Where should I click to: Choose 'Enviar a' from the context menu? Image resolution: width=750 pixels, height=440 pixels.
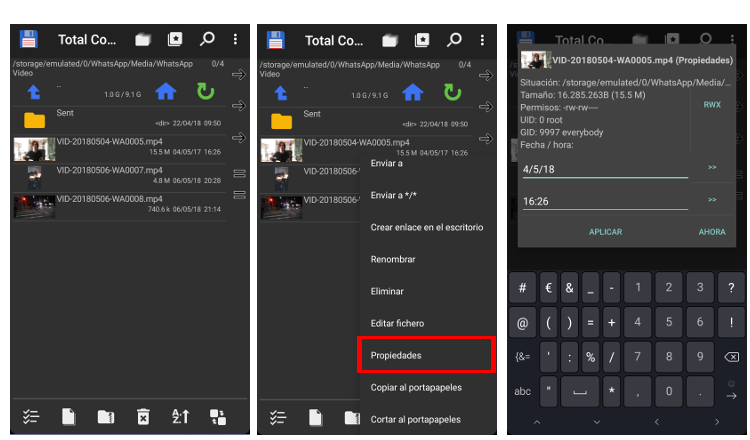point(427,163)
